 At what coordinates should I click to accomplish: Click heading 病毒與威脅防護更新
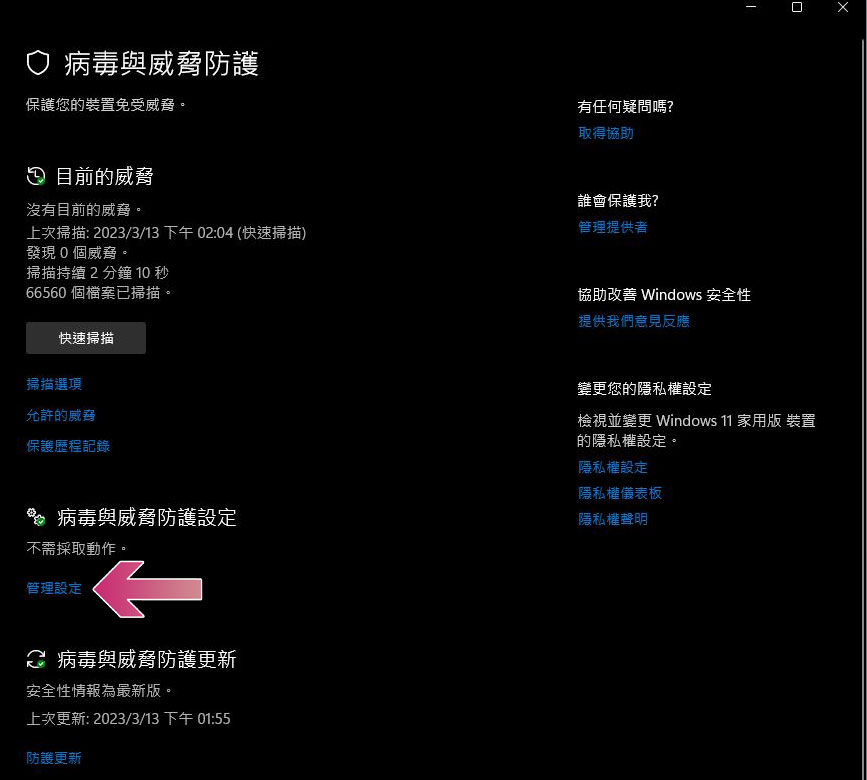coord(147,659)
